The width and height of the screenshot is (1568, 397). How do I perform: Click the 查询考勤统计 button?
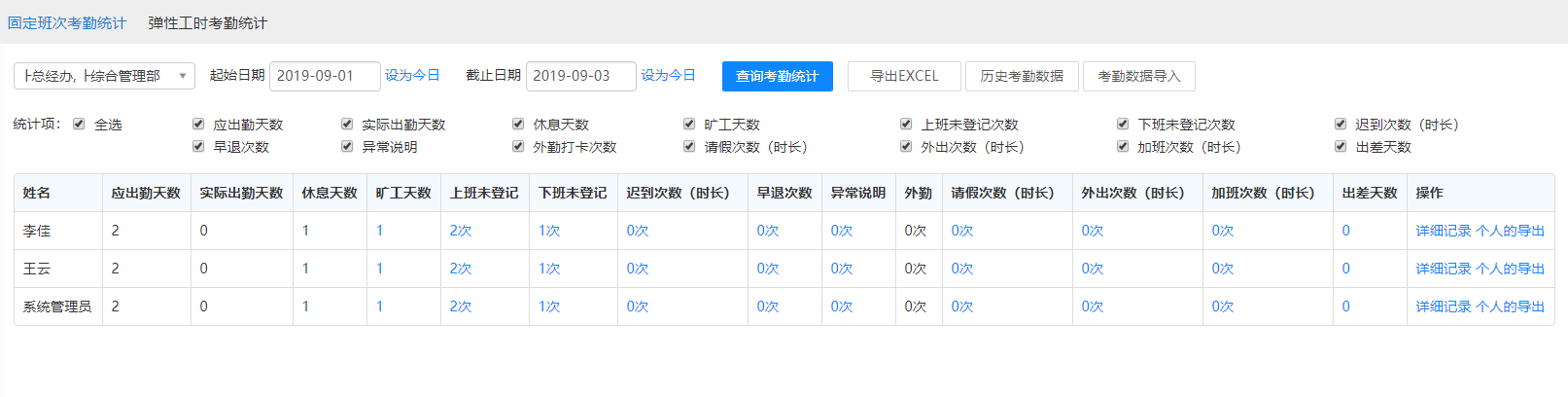777,76
